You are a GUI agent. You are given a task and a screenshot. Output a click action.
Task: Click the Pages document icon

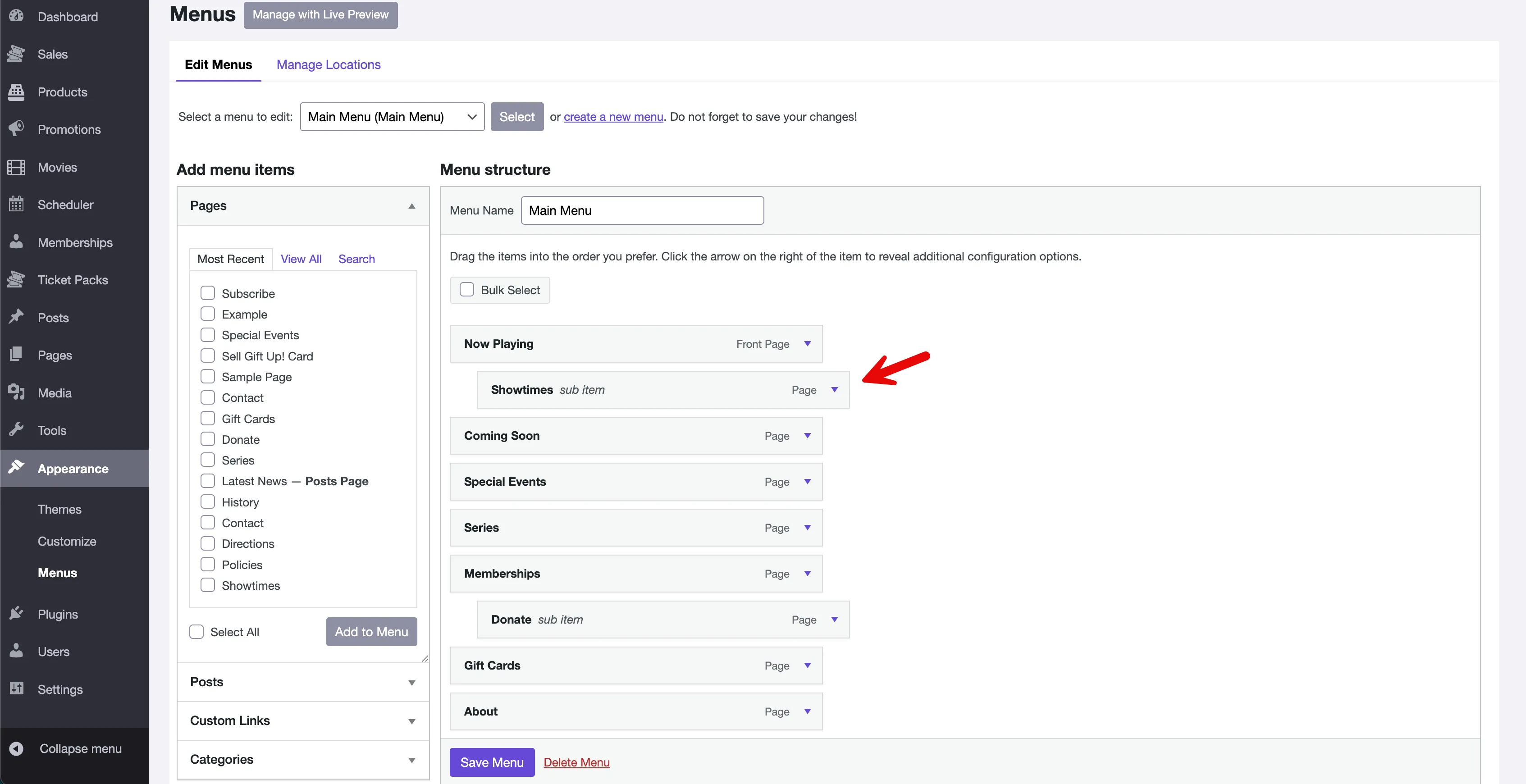pyautogui.click(x=16, y=355)
